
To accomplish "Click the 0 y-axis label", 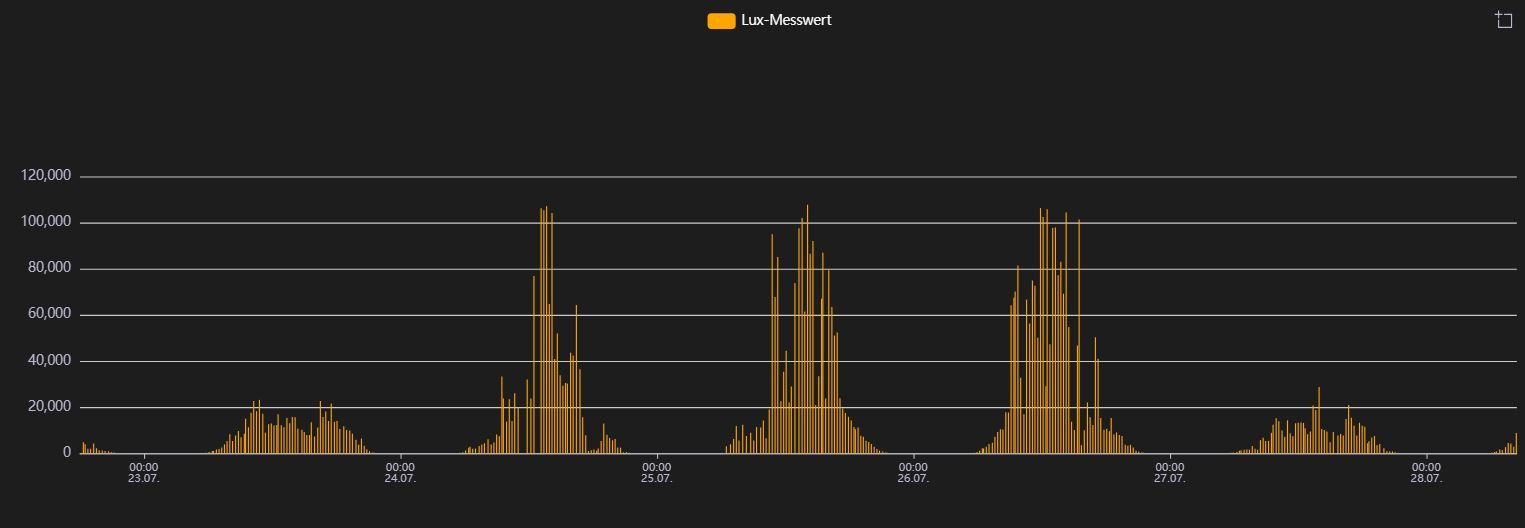I will point(67,452).
